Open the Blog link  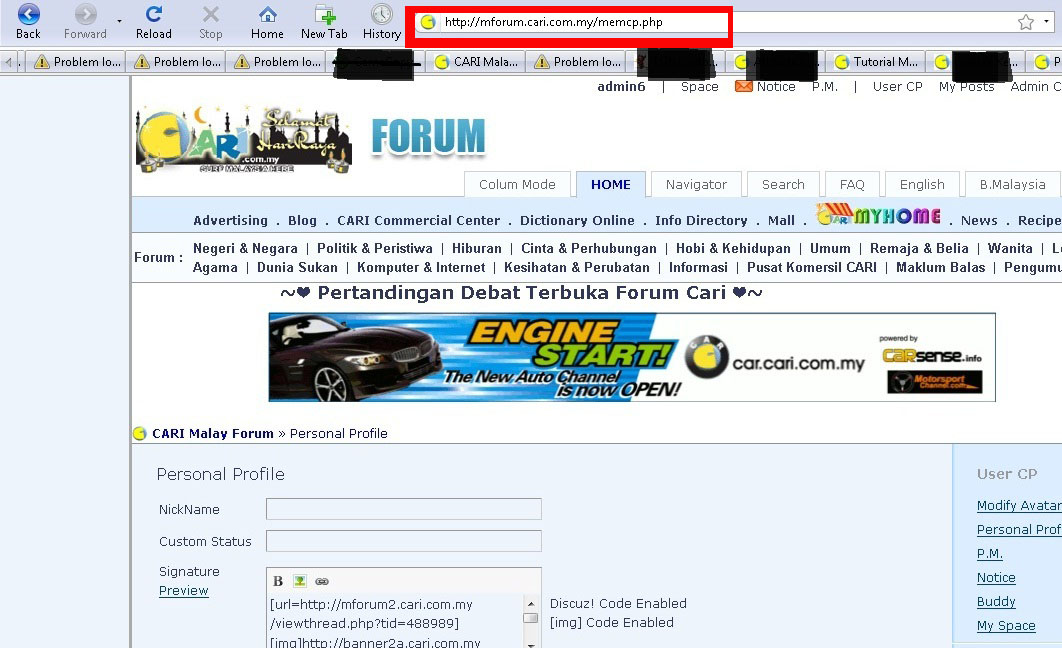[302, 220]
